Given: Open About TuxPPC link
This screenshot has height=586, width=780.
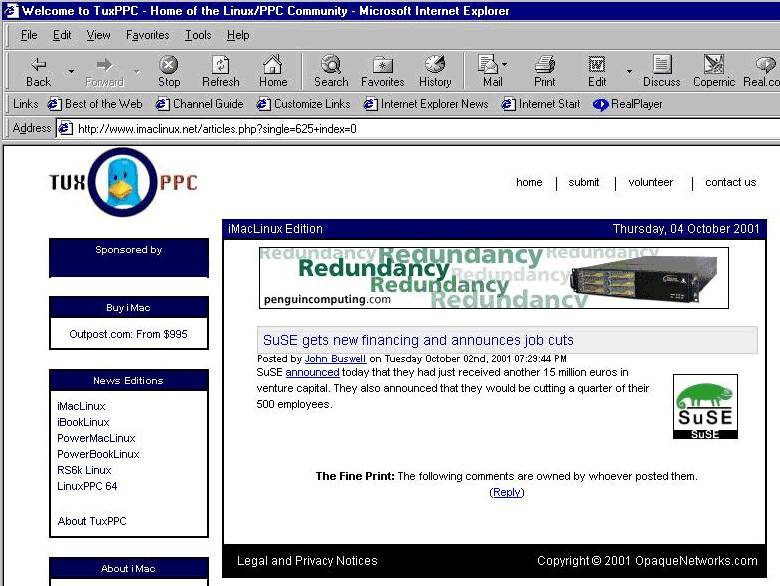Looking at the screenshot, I should tap(92, 521).
